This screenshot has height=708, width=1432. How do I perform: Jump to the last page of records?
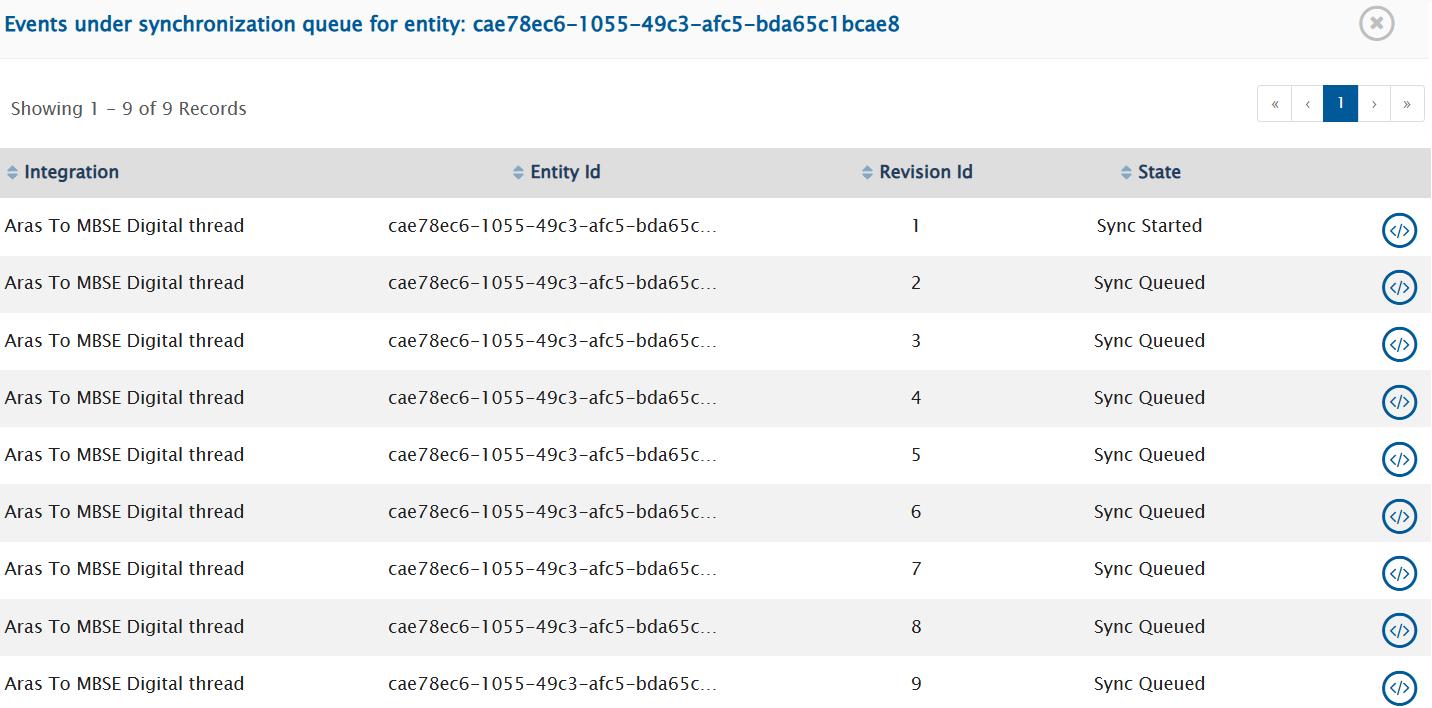(x=1407, y=103)
